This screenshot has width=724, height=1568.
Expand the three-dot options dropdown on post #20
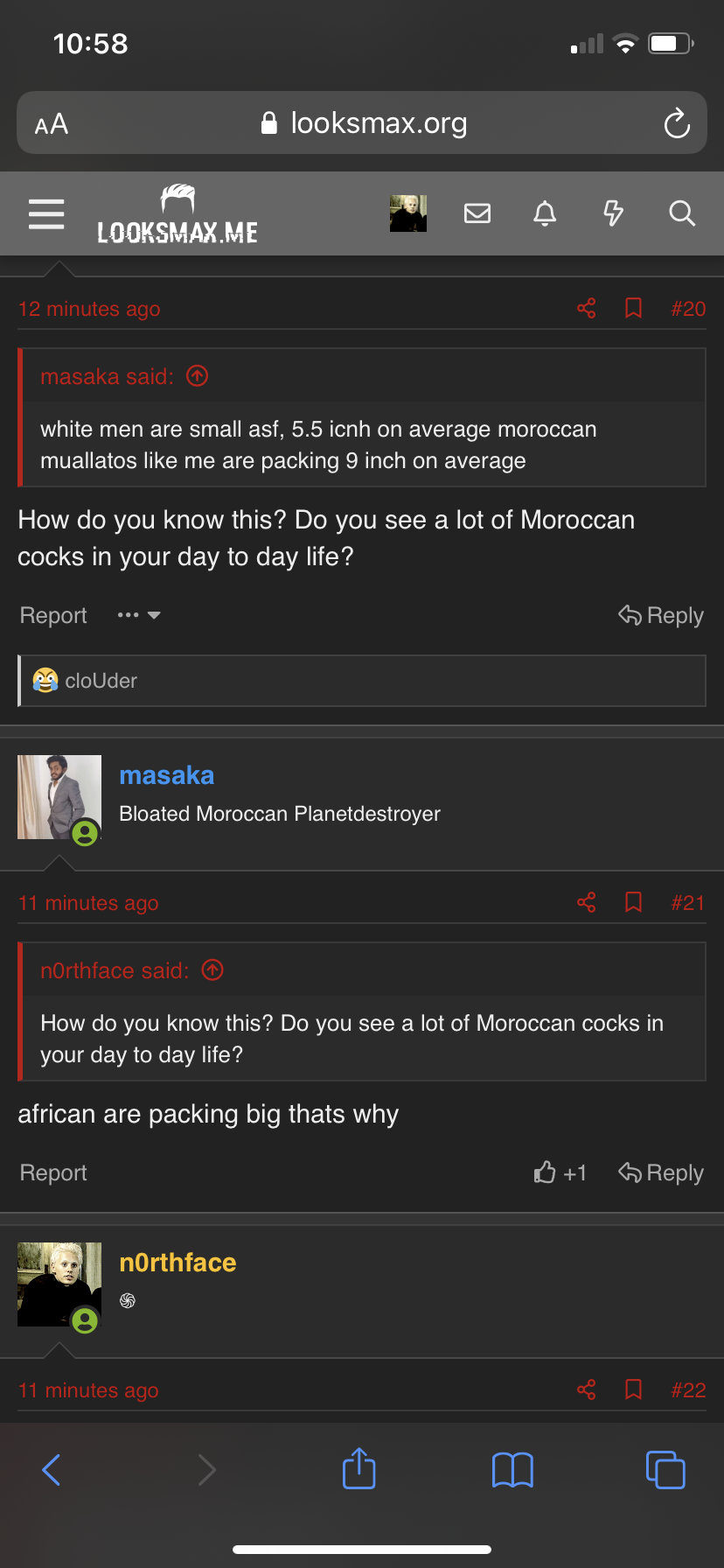pos(139,615)
